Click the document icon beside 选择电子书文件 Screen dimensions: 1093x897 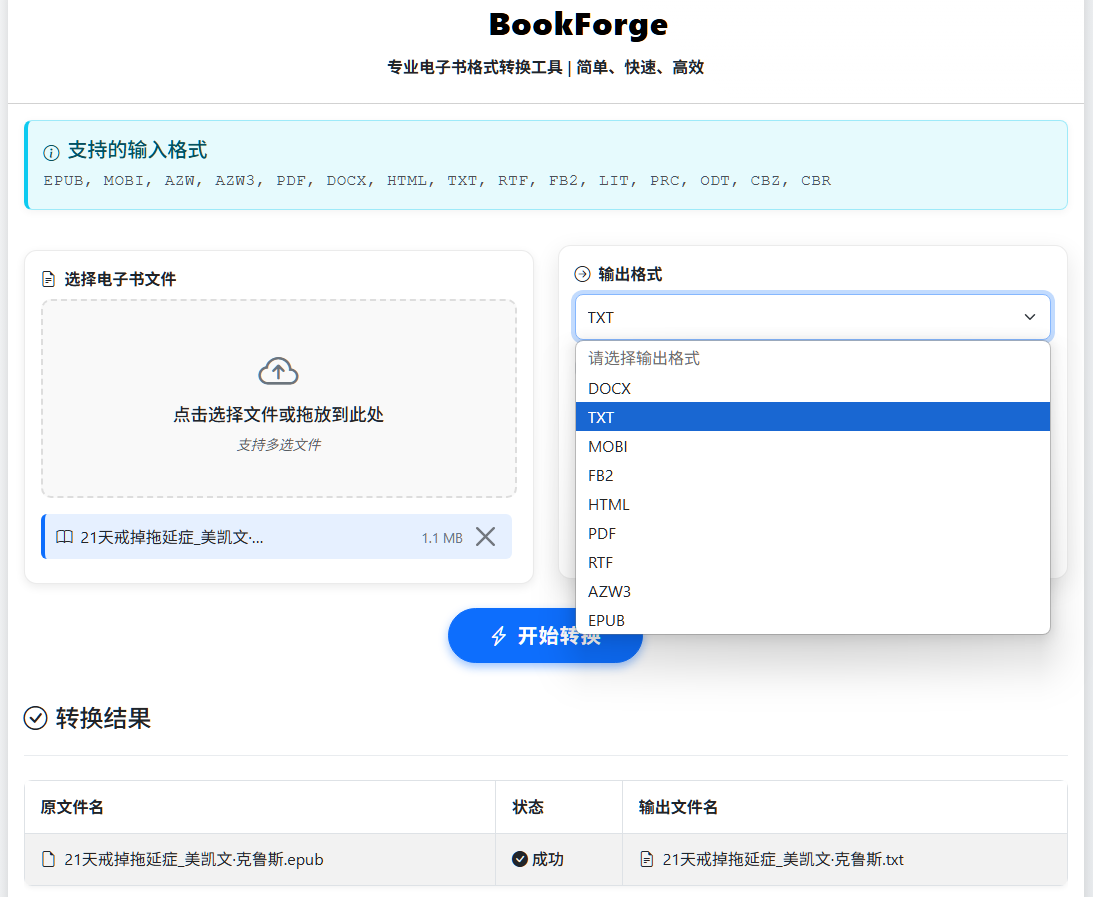pyautogui.click(x=48, y=280)
